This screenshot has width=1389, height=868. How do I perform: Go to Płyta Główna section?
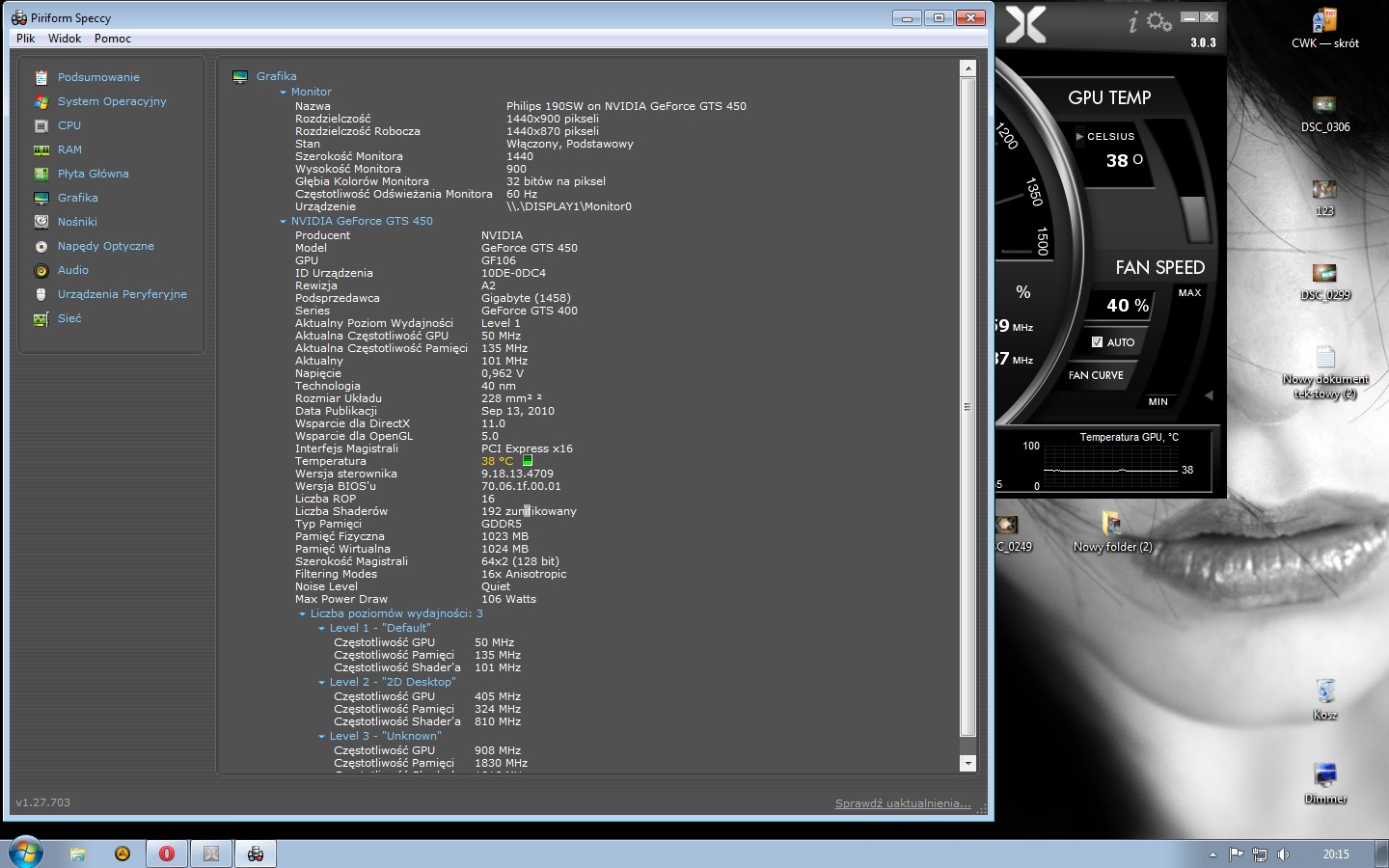click(93, 174)
